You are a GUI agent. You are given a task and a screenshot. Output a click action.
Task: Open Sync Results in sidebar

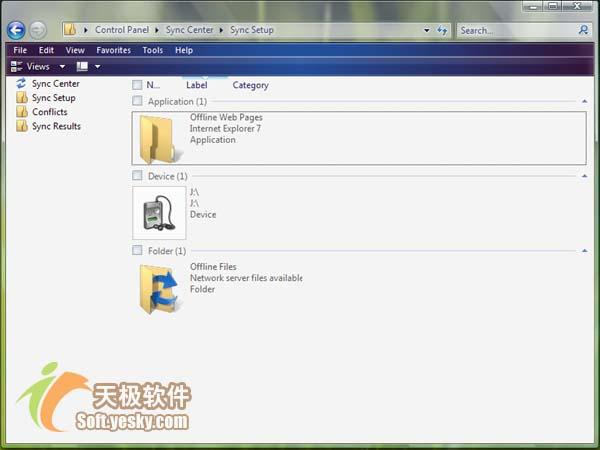[56, 126]
